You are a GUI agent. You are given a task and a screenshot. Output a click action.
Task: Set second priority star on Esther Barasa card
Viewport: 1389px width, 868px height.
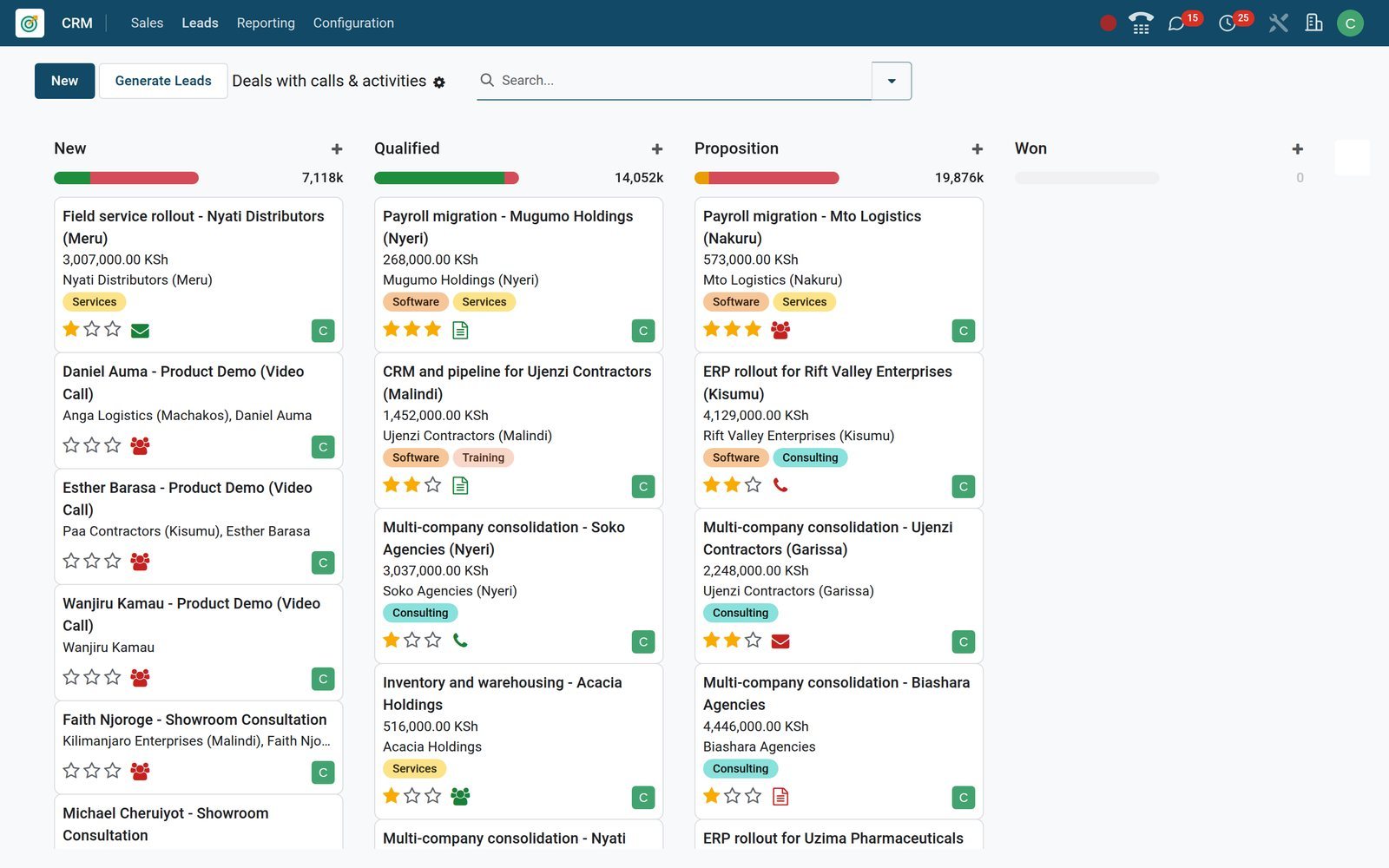[92, 561]
